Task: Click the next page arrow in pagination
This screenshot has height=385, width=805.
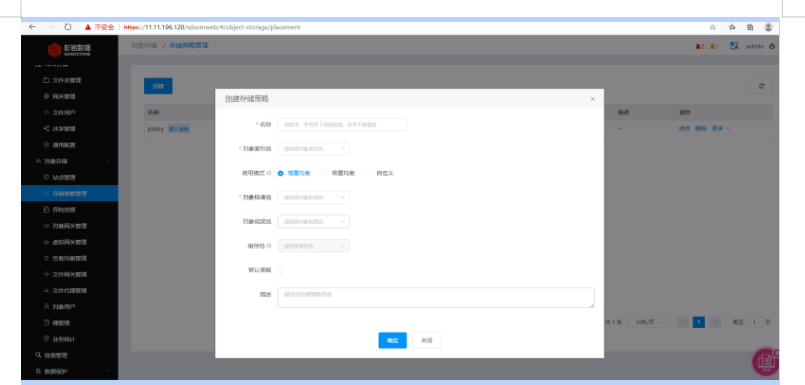Action: pos(715,322)
